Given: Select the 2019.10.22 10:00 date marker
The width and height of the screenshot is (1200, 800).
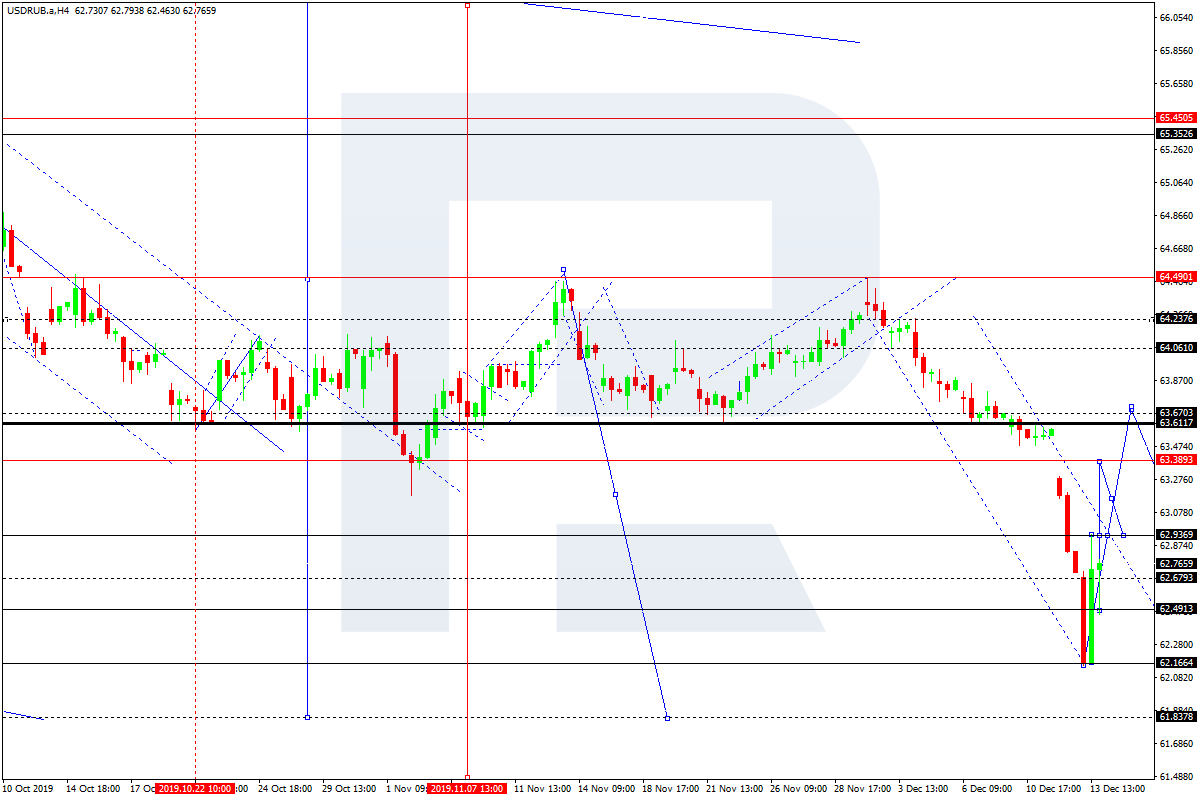Looking at the screenshot, I should click(194, 789).
